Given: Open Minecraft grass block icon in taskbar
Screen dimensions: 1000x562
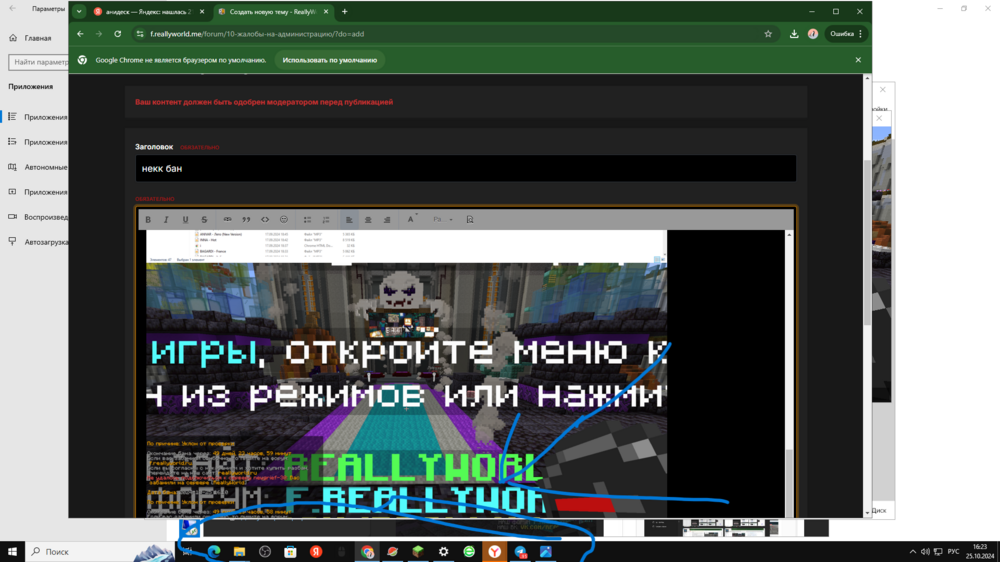Looking at the screenshot, I should 418,552.
